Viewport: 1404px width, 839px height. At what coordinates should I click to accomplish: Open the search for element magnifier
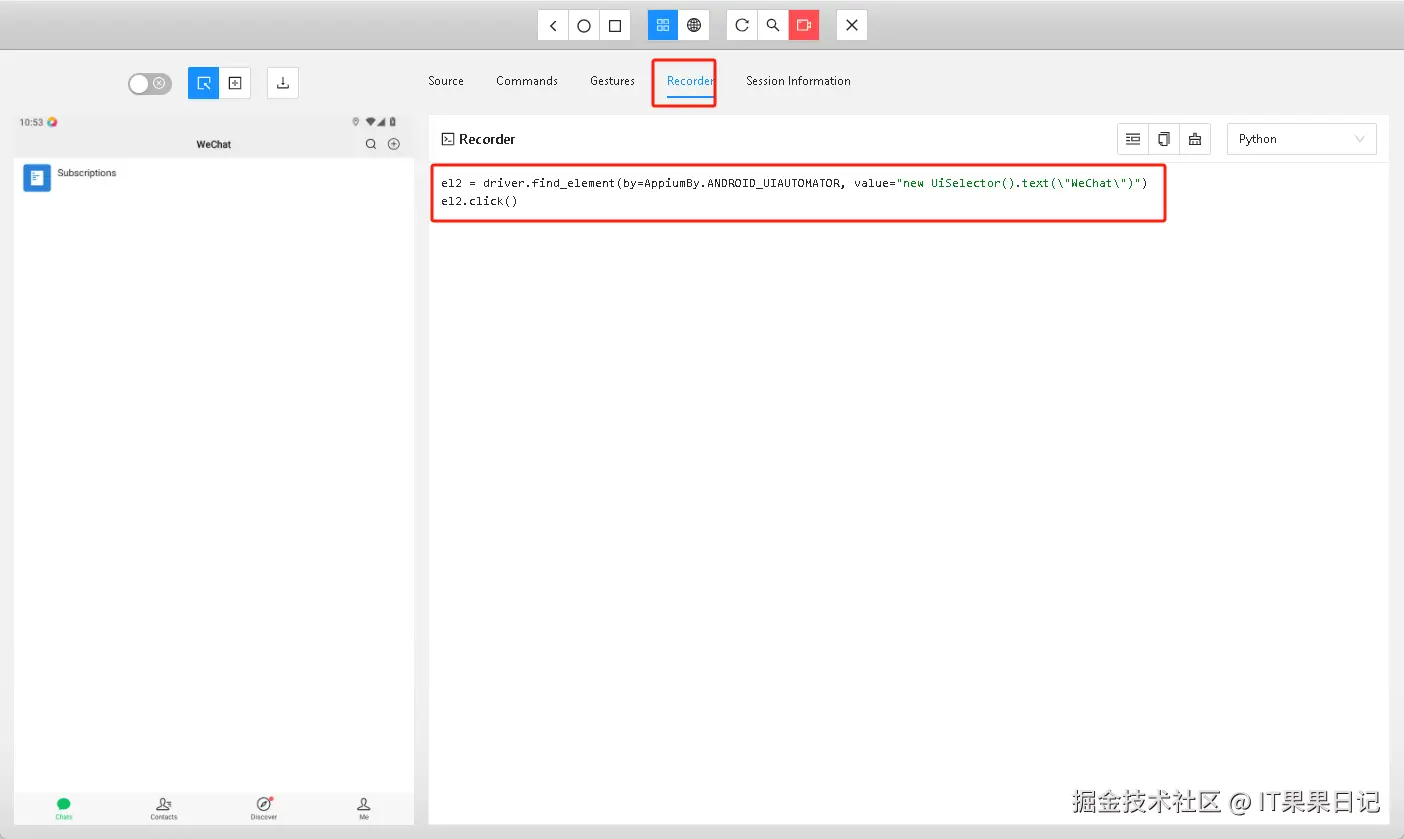[773, 25]
